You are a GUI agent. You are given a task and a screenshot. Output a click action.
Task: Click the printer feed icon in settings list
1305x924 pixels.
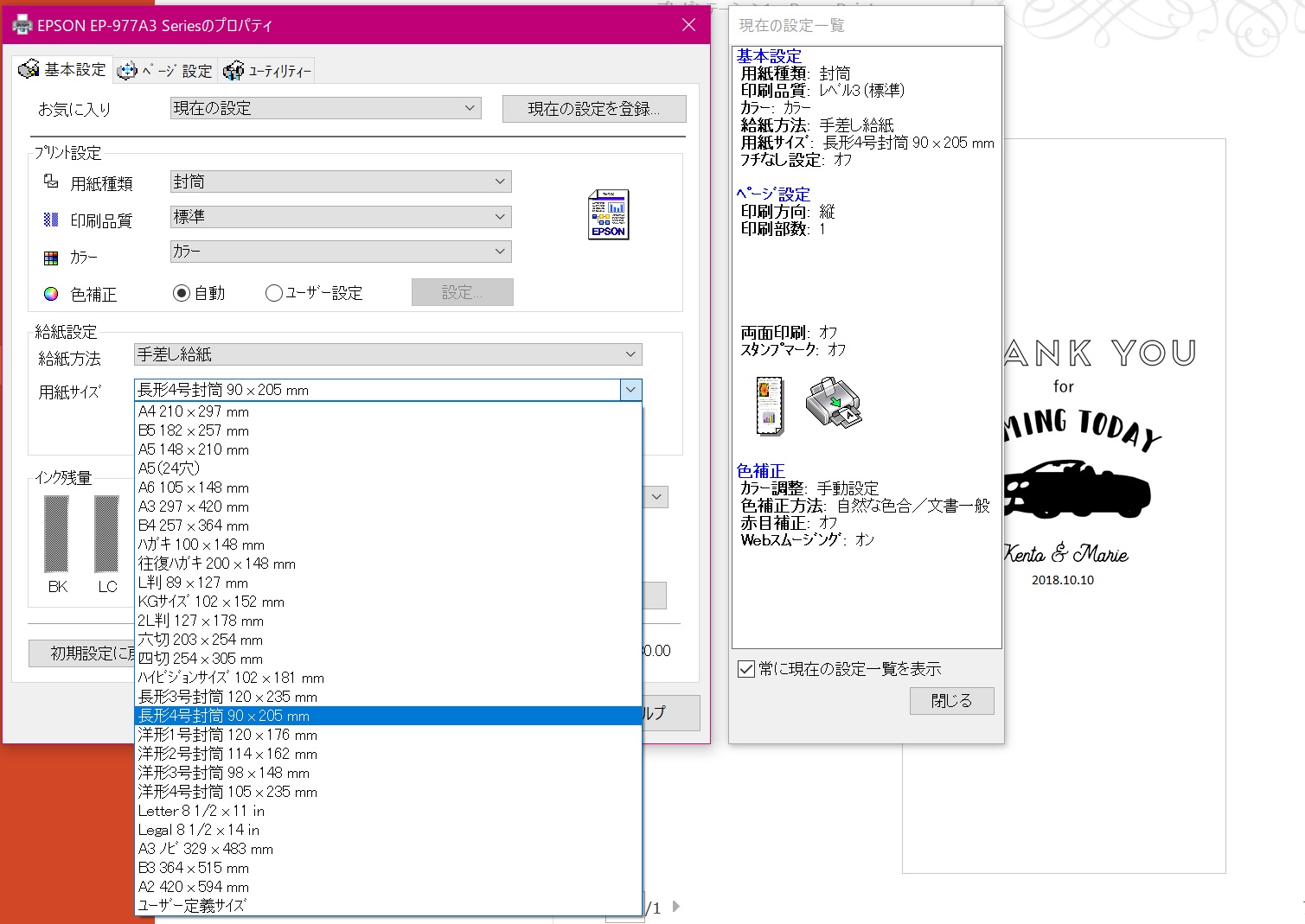pos(833,403)
